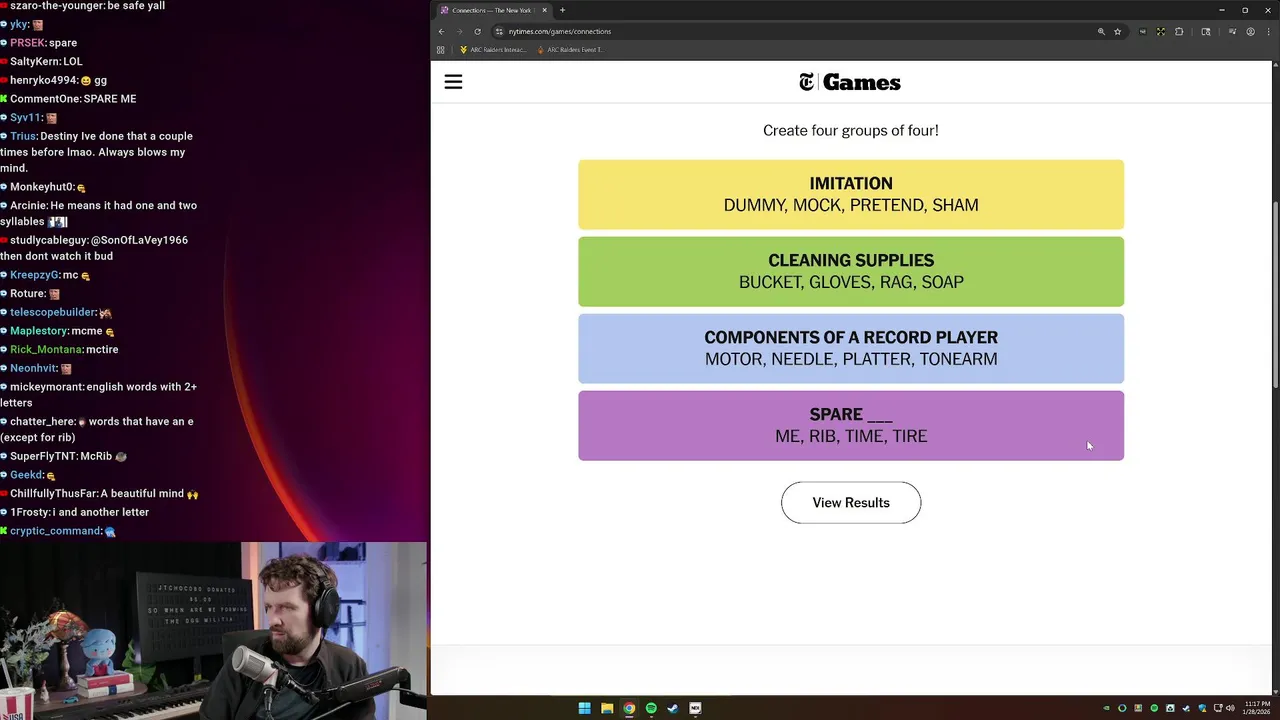Screen dimensions: 1280x720
Task: Open the NYT Games hamburger menu
Action: [453, 82]
